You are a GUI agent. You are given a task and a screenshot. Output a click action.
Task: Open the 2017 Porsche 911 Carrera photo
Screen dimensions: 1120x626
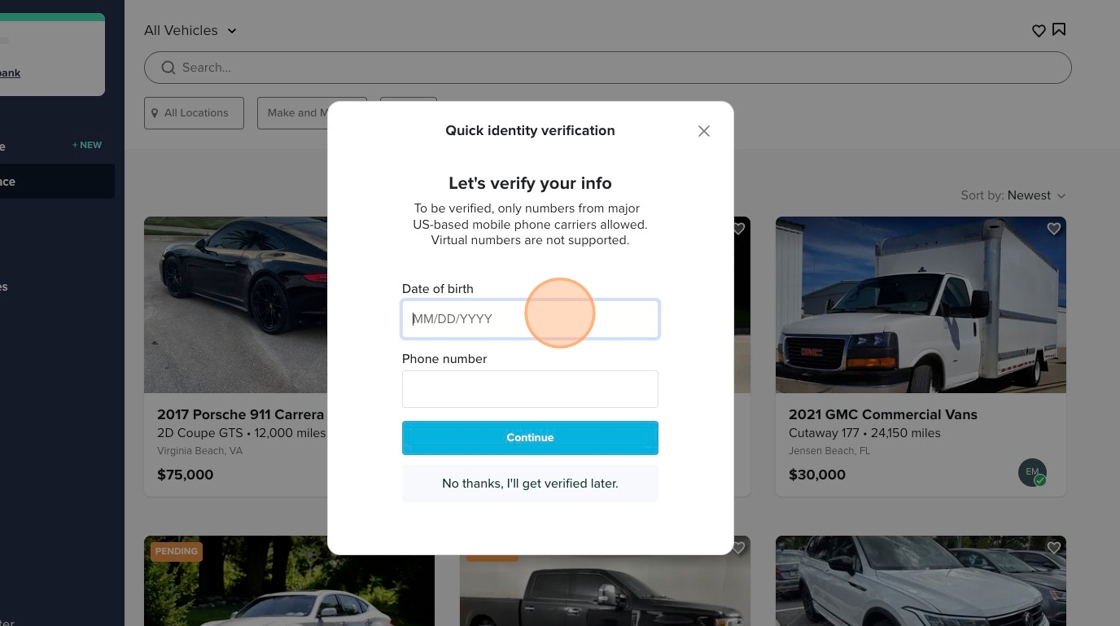(236, 304)
